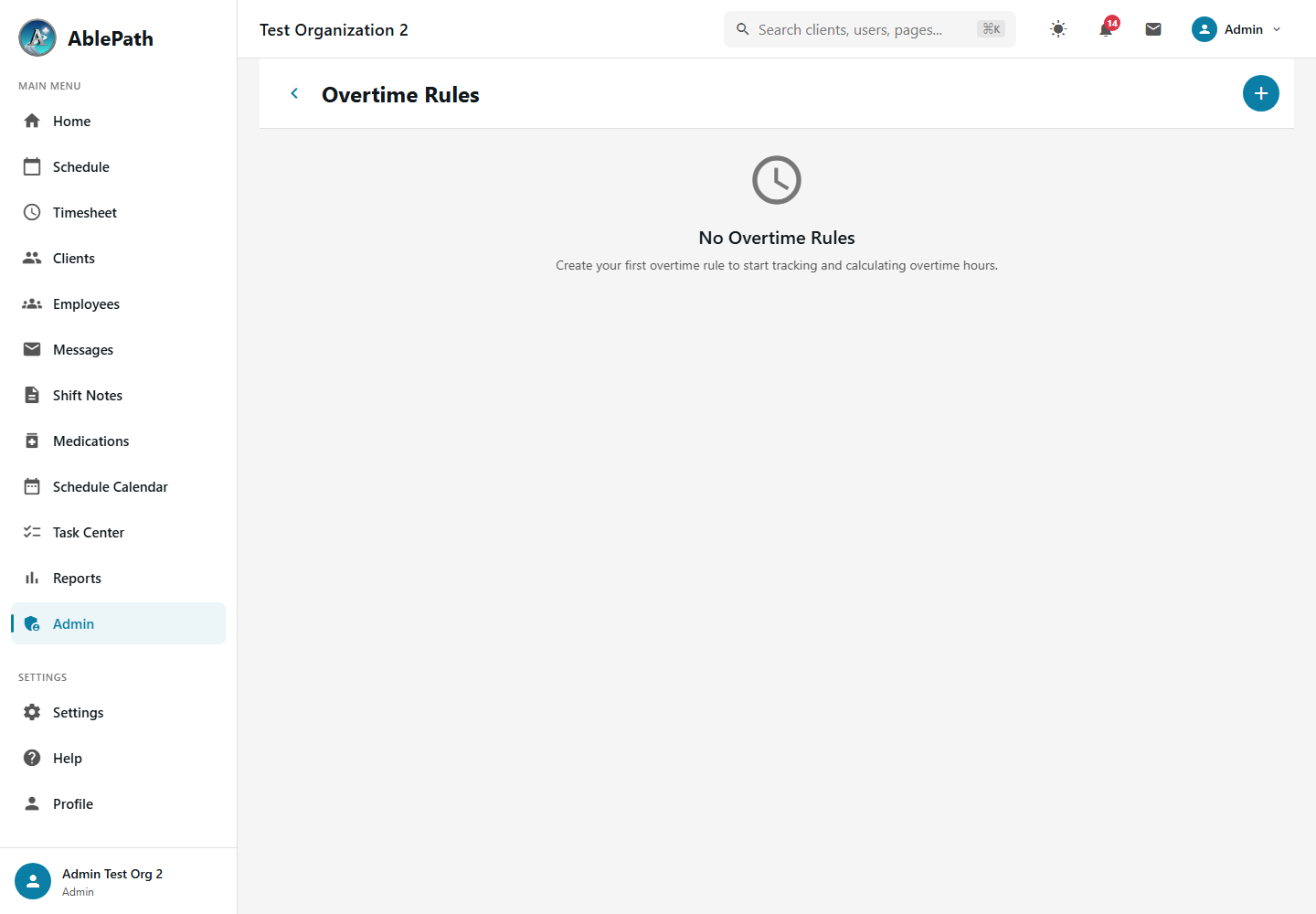Click the Task Center checklist icon
Image resolution: width=1316 pixels, height=914 pixels.
32,532
